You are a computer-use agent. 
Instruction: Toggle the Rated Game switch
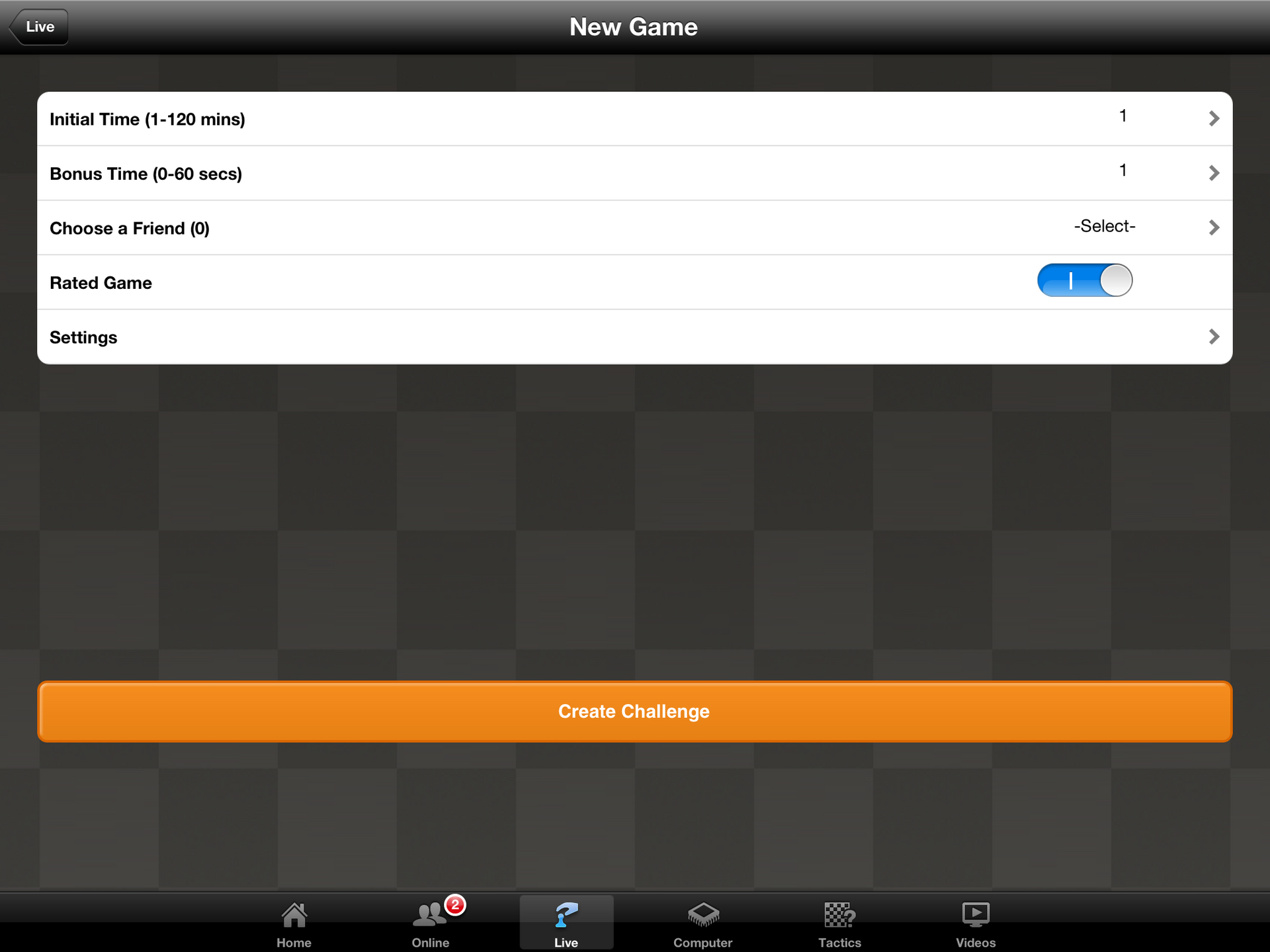(1085, 281)
